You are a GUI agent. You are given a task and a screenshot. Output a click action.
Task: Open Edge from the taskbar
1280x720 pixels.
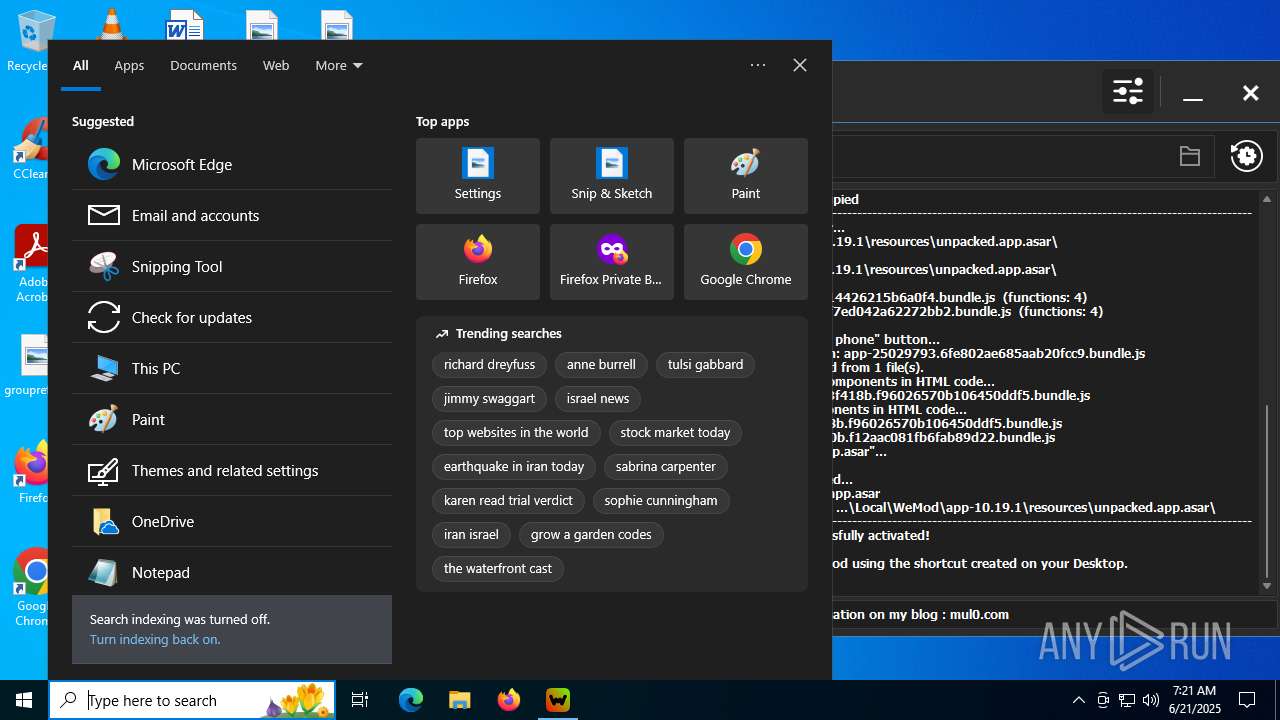tap(411, 701)
